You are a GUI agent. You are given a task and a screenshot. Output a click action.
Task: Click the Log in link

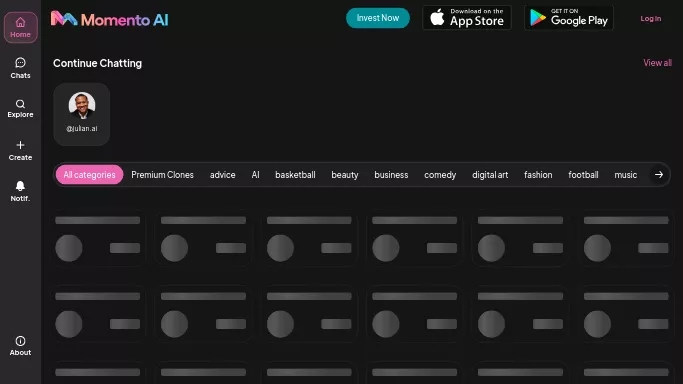point(651,18)
